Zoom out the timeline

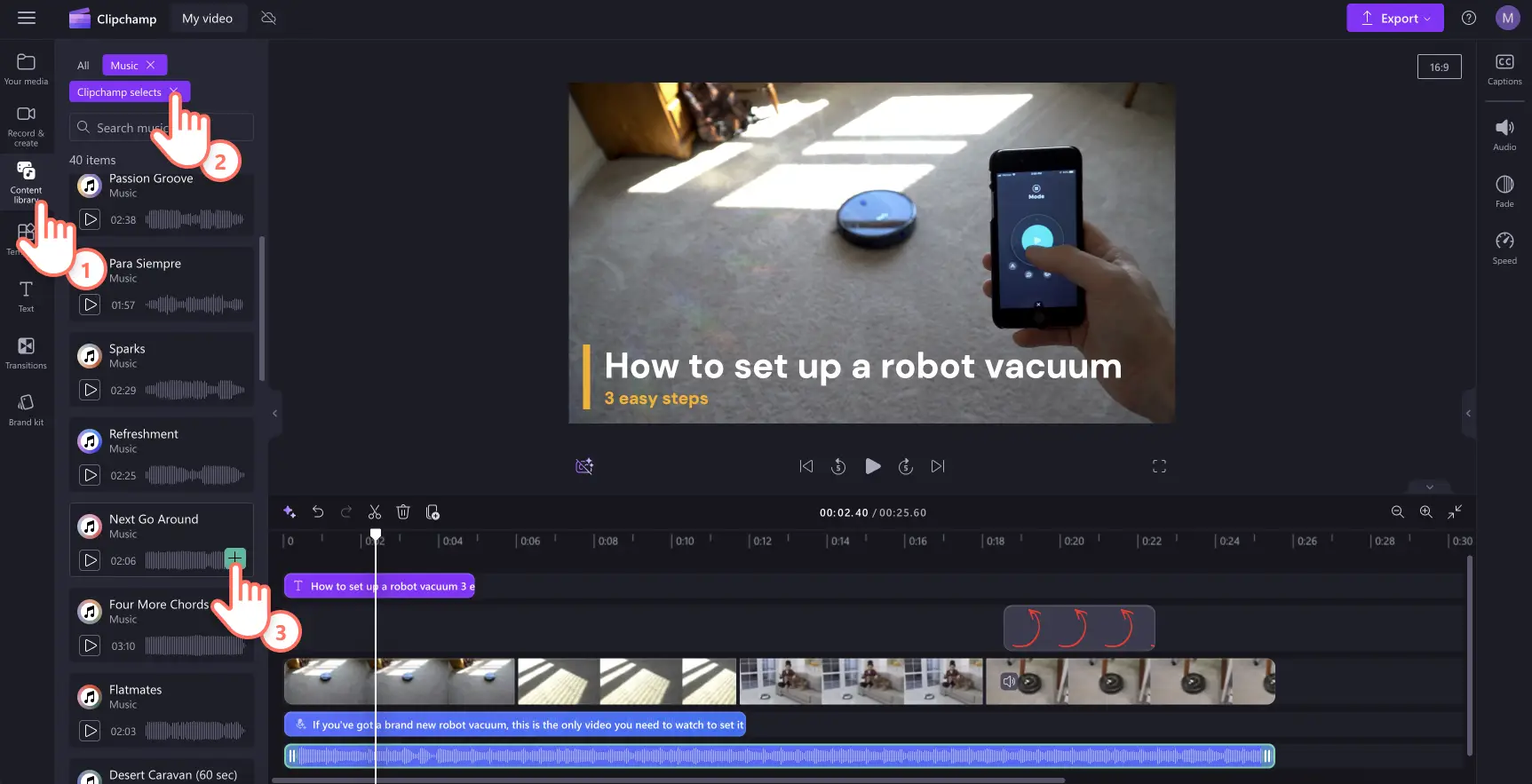pos(1397,512)
